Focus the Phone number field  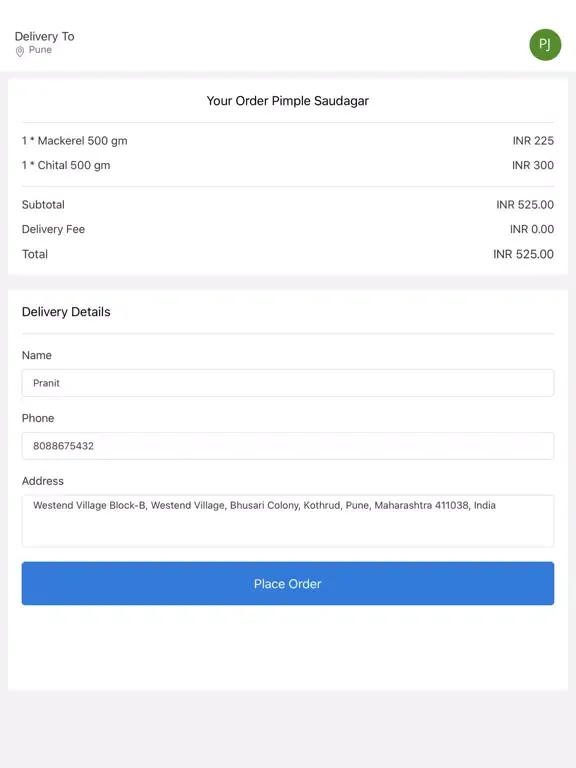288,446
